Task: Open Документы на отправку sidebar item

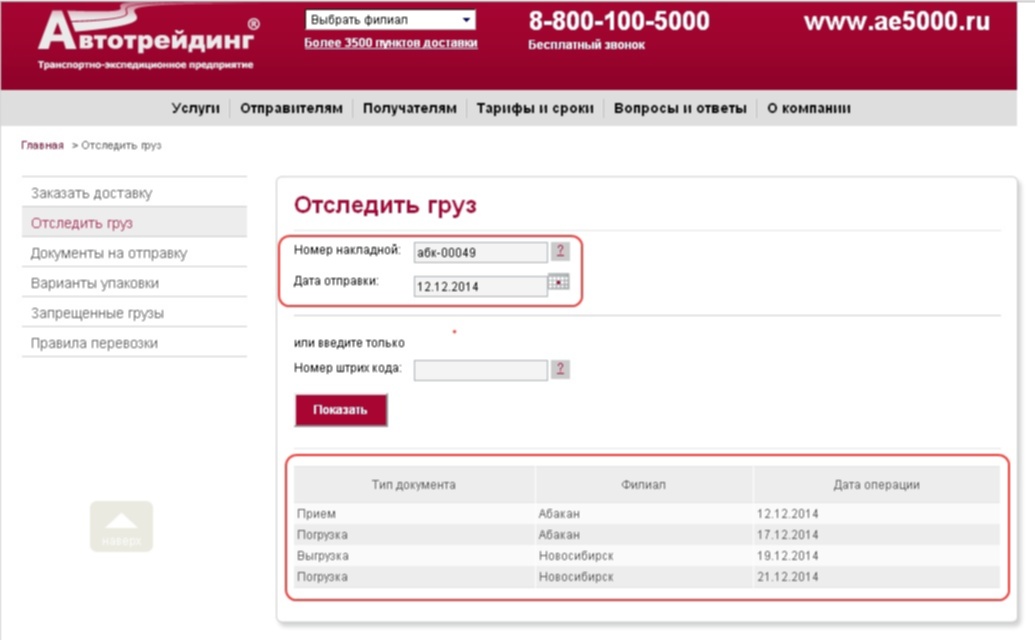Action: [x=109, y=253]
